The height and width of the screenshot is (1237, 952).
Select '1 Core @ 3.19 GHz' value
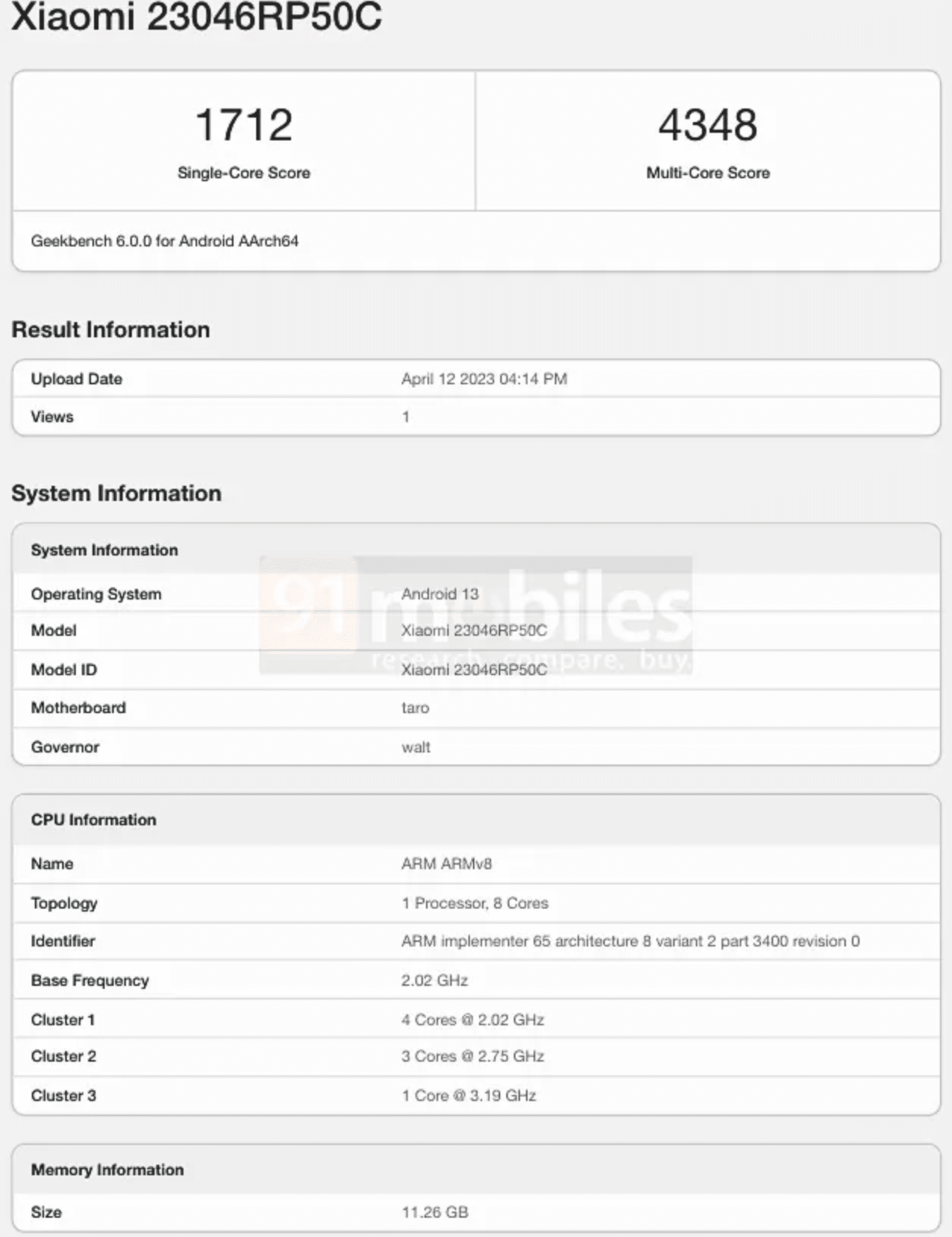tap(469, 1096)
